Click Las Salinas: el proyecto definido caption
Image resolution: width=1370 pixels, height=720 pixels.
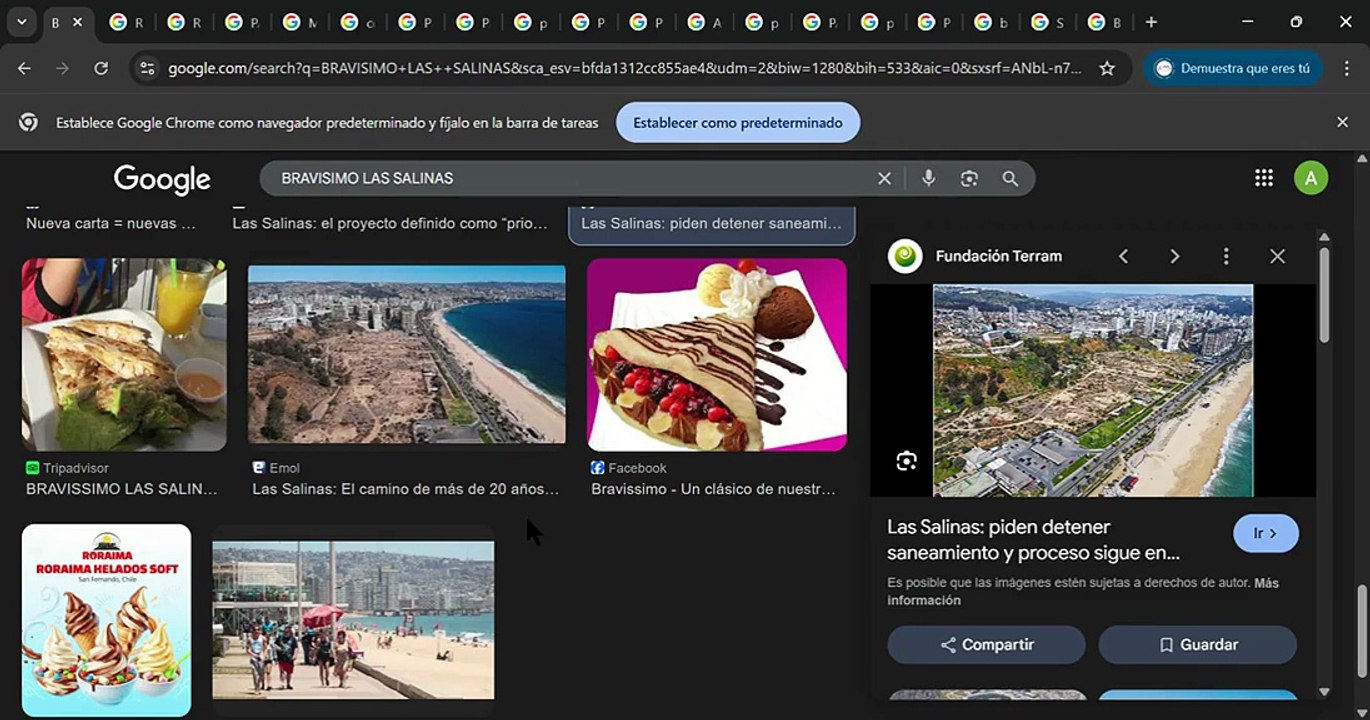click(390, 223)
